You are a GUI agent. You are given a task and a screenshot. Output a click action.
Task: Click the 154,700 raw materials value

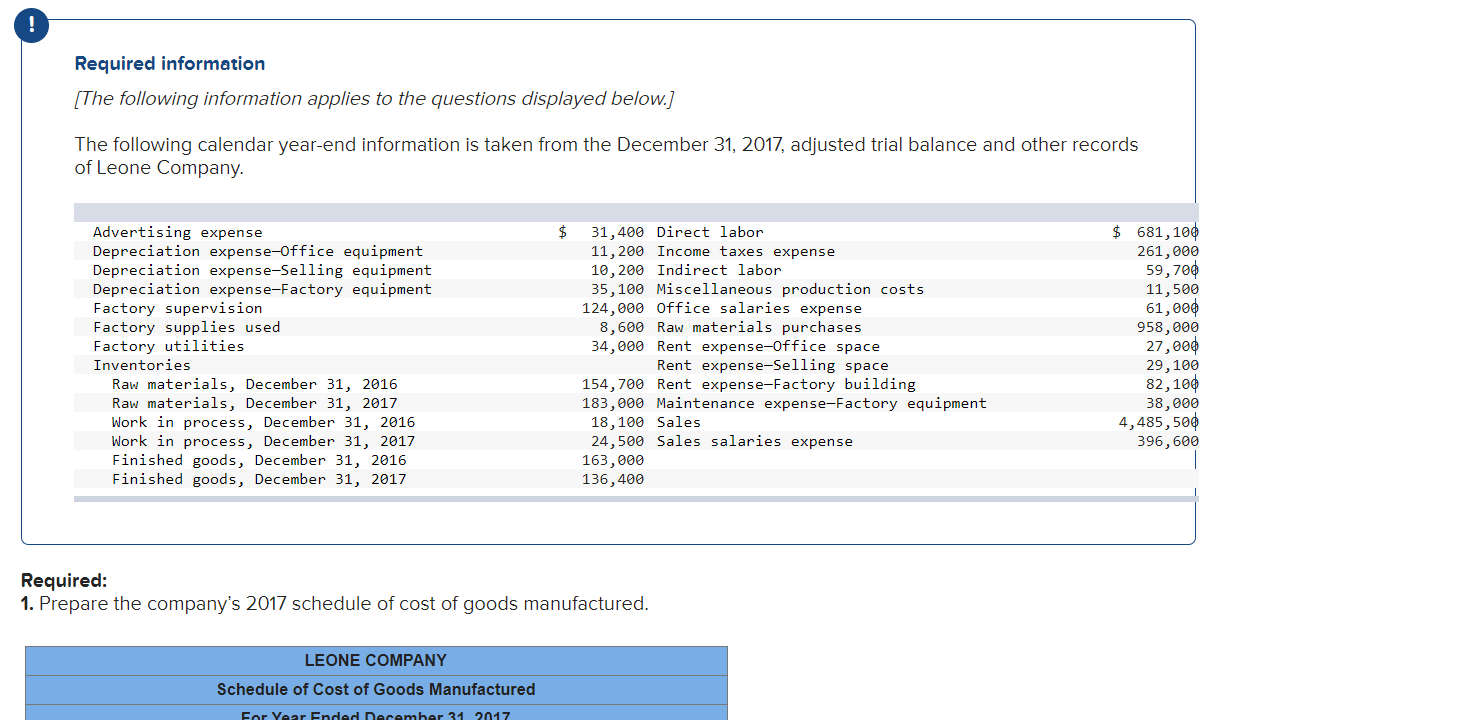pos(614,384)
